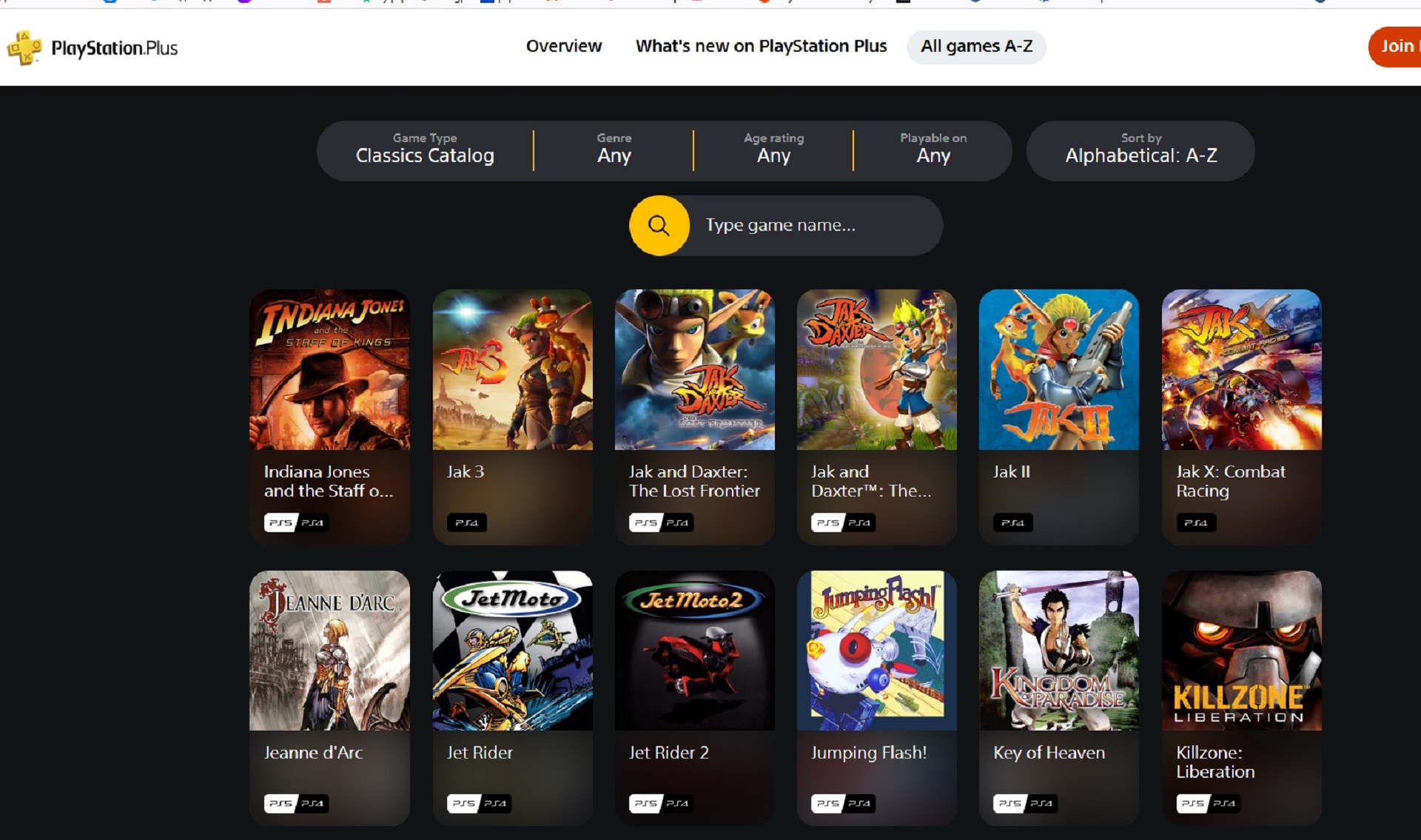
Task: Click the PlayStation Plus logo icon
Action: pos(24,48)
